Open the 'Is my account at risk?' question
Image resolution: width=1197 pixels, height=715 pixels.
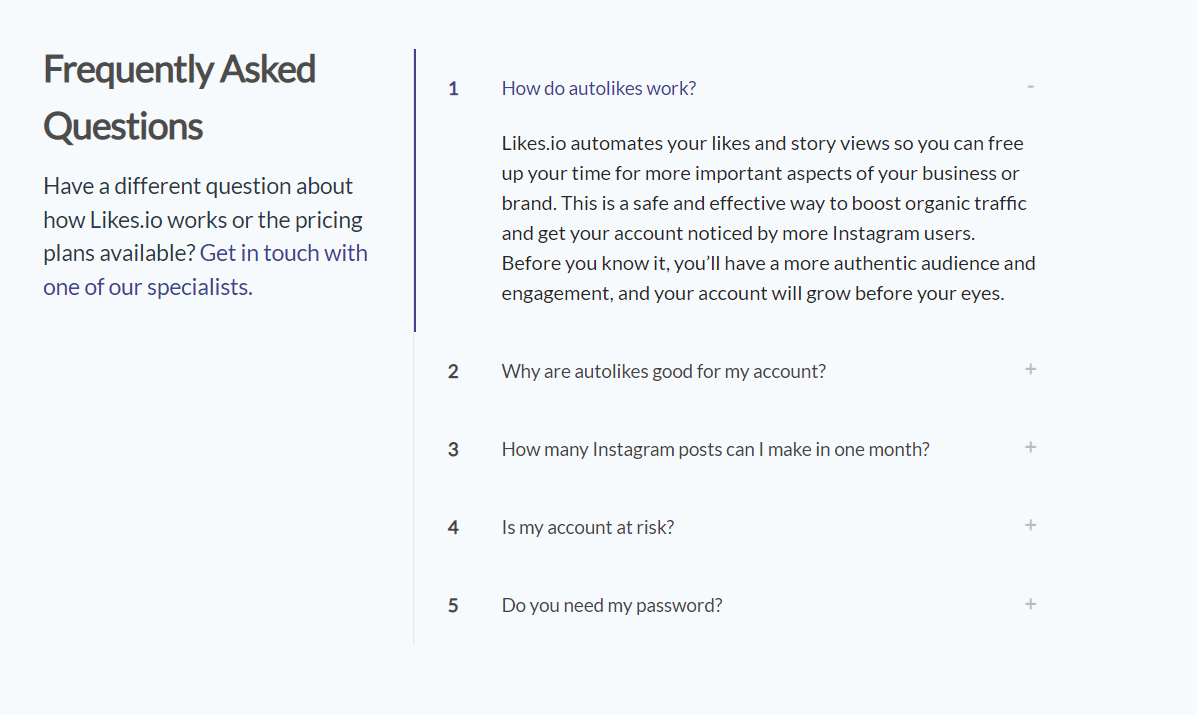pyautogui.click(x=587, y=527)
